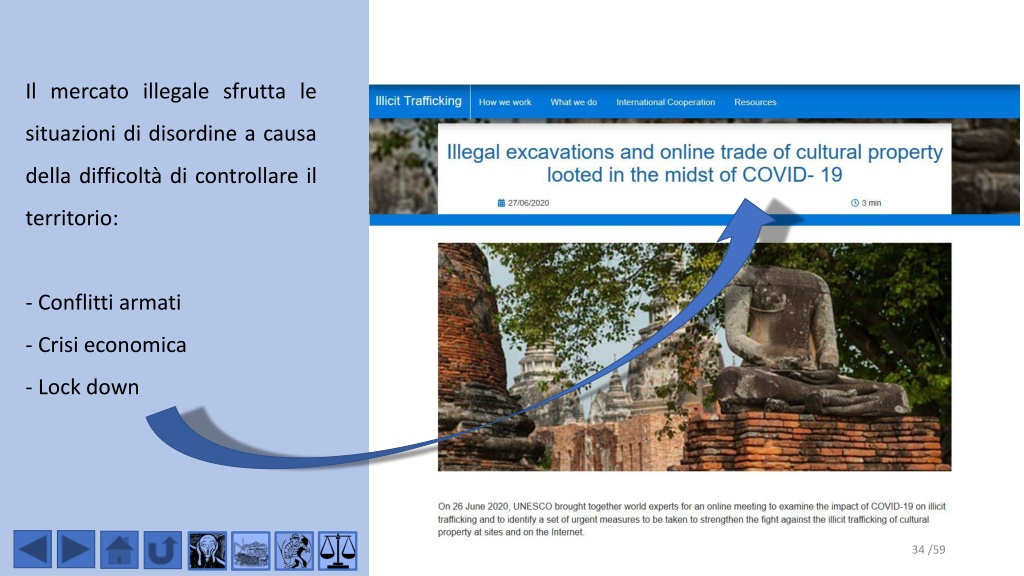Click the 3 min reading time

point(871,203)
